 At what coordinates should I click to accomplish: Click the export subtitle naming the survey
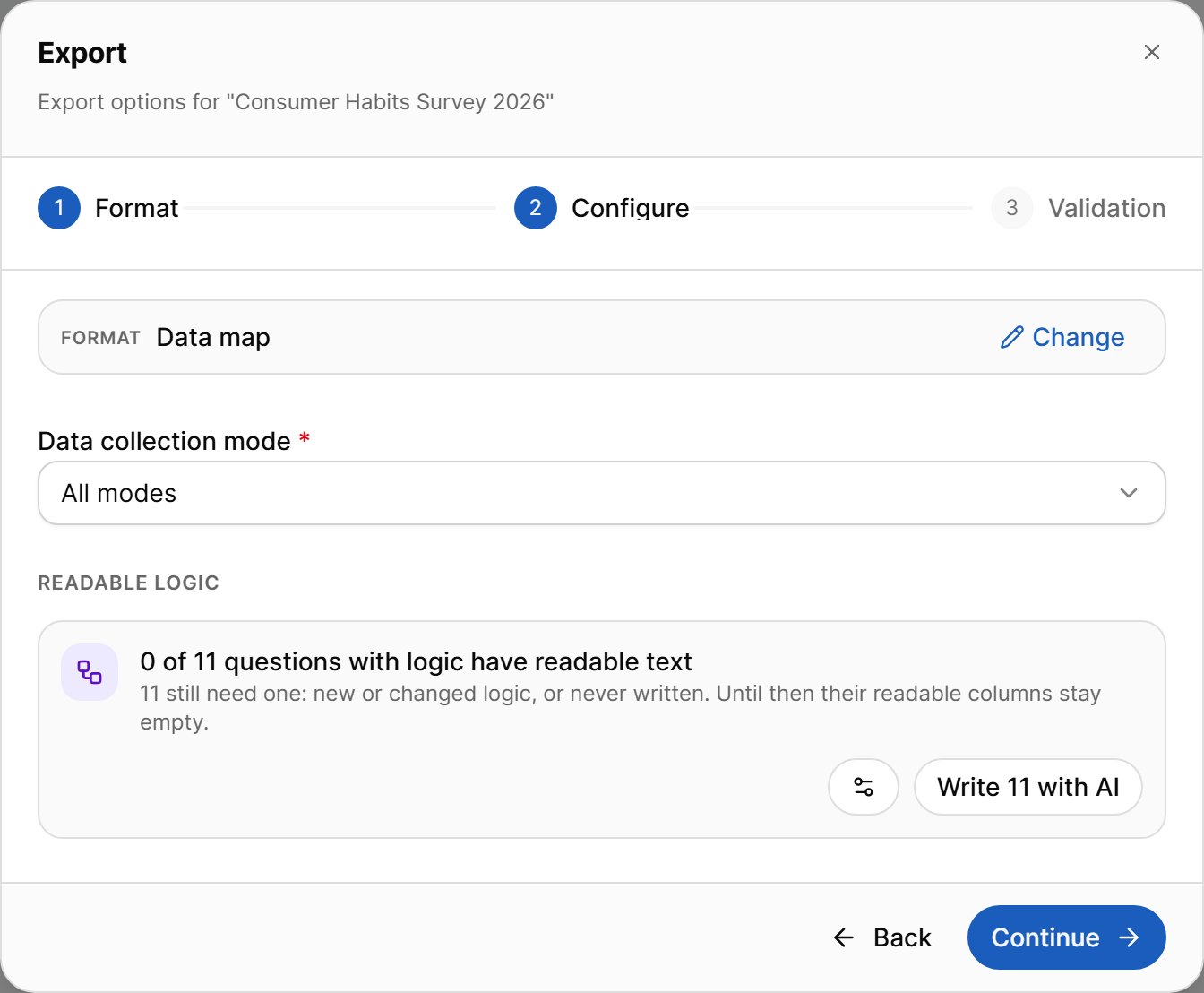(296, 102)
